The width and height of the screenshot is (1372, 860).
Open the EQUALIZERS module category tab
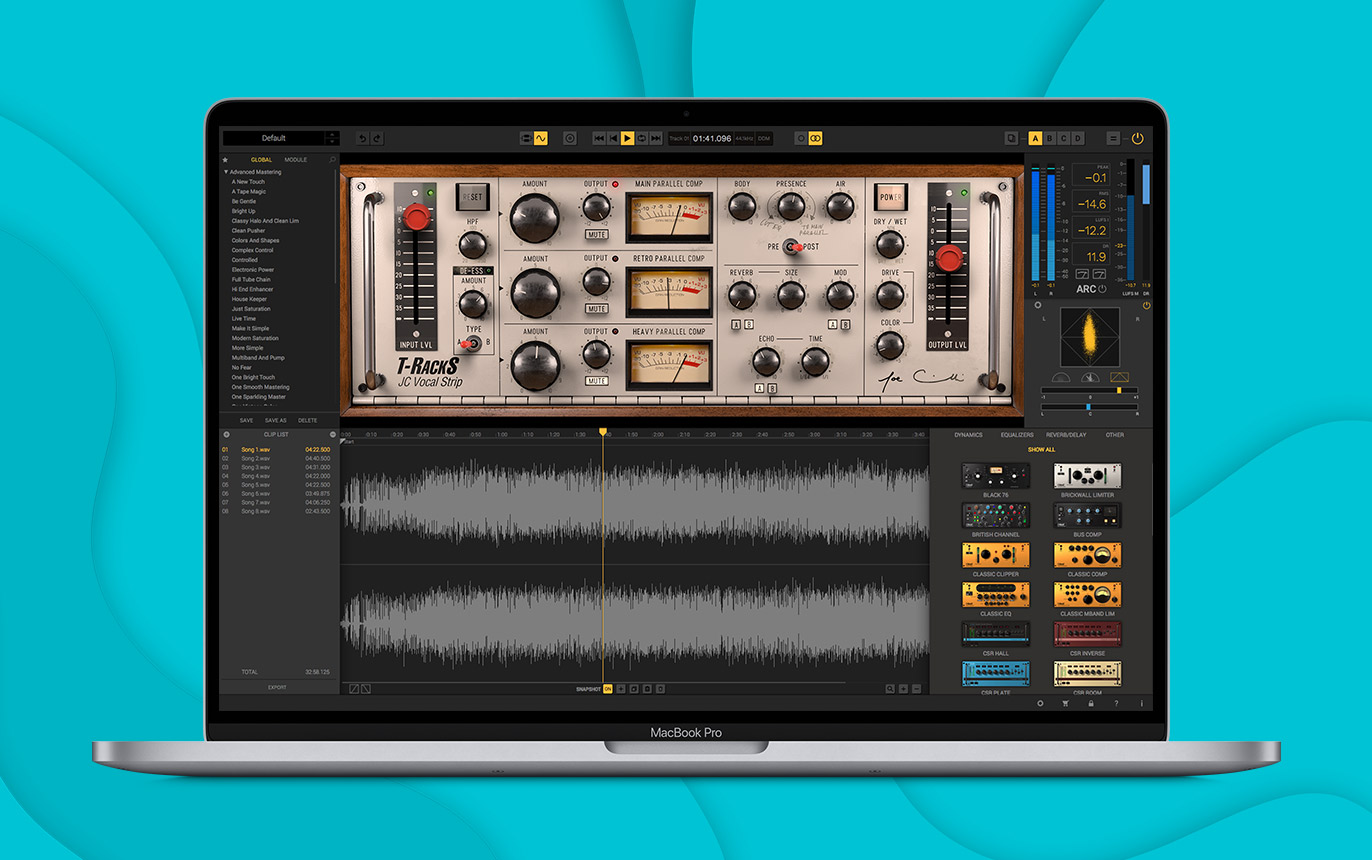coord(1017,435)
